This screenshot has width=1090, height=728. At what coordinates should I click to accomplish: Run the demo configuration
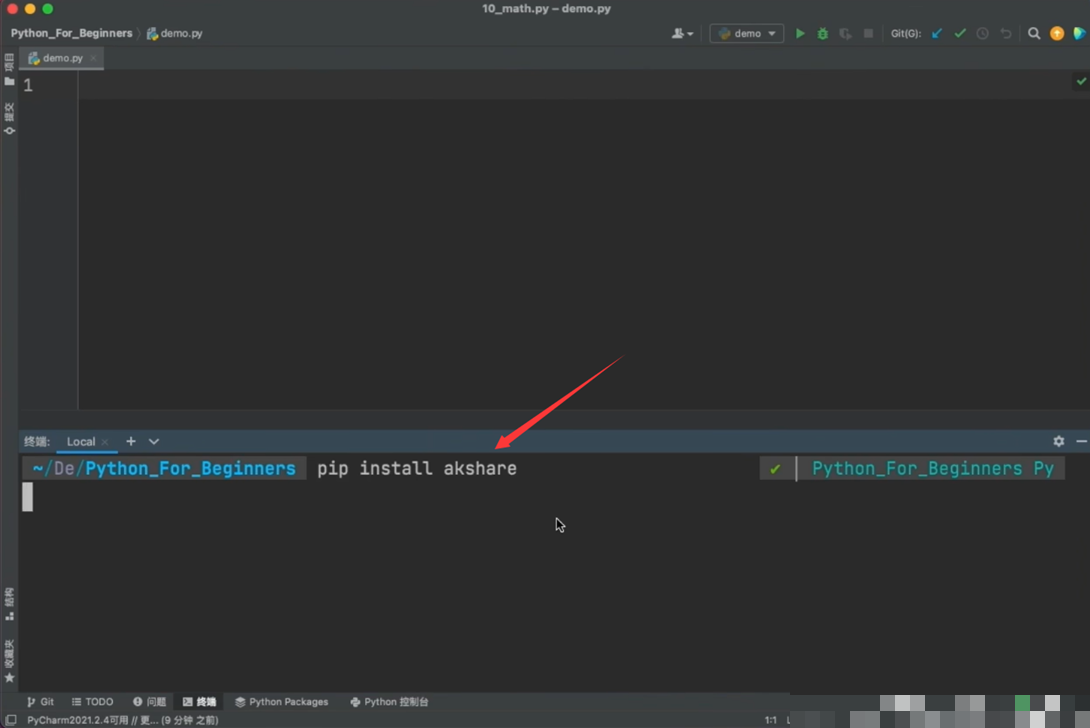click(800, 33)
